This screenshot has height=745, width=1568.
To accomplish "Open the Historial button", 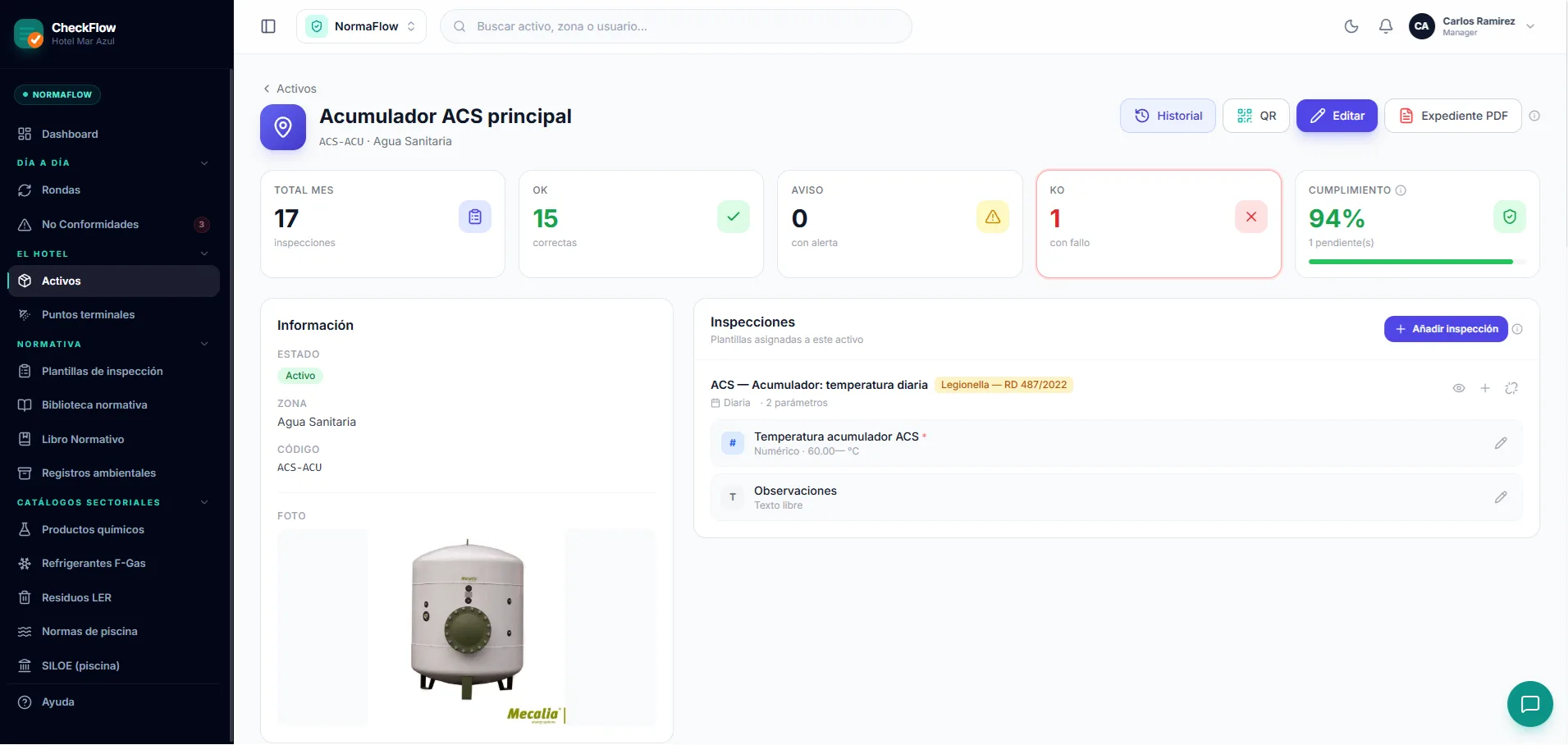I will click(1168, 116).
